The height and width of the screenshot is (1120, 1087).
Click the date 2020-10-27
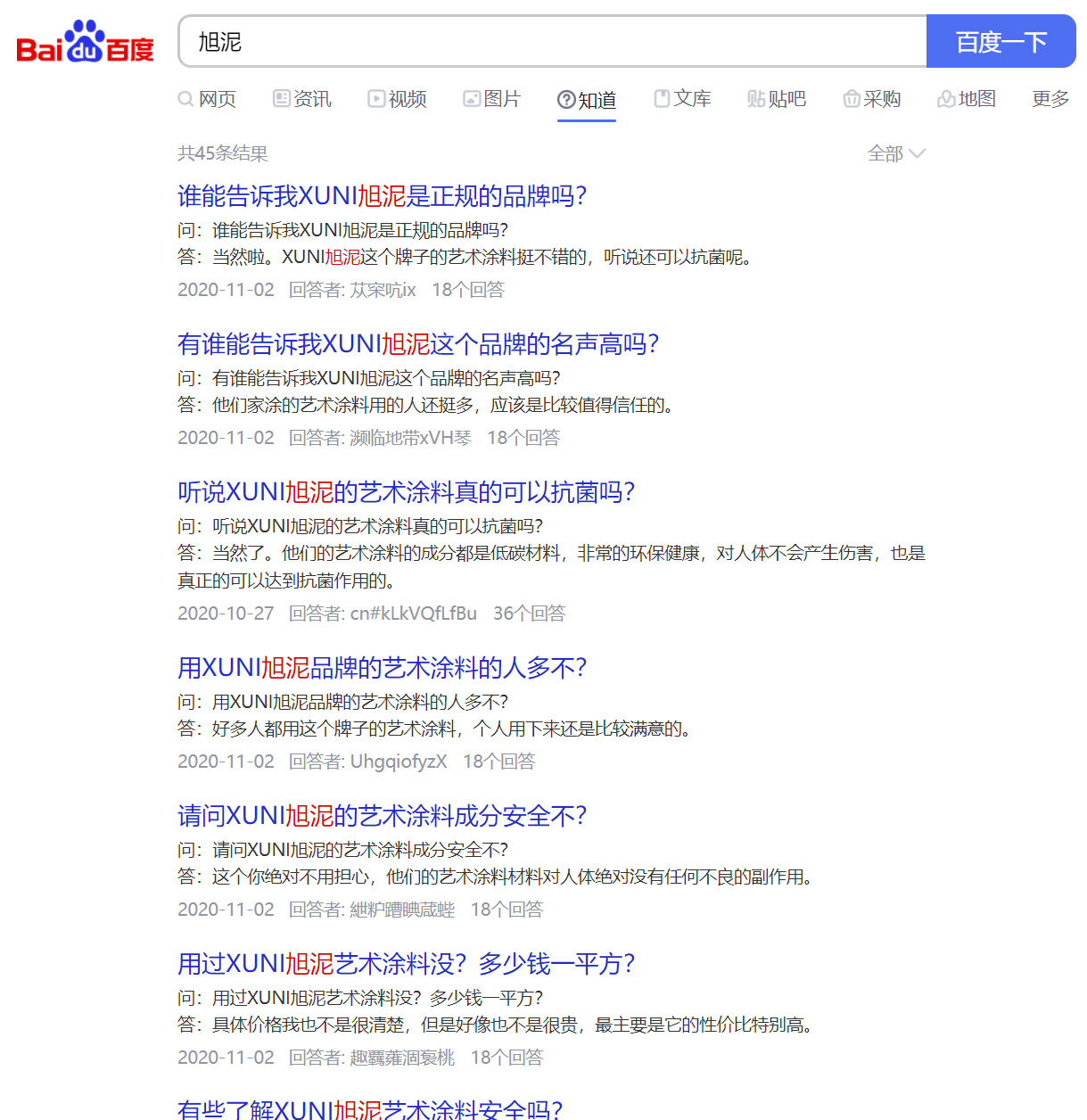[x=226, y=614]
